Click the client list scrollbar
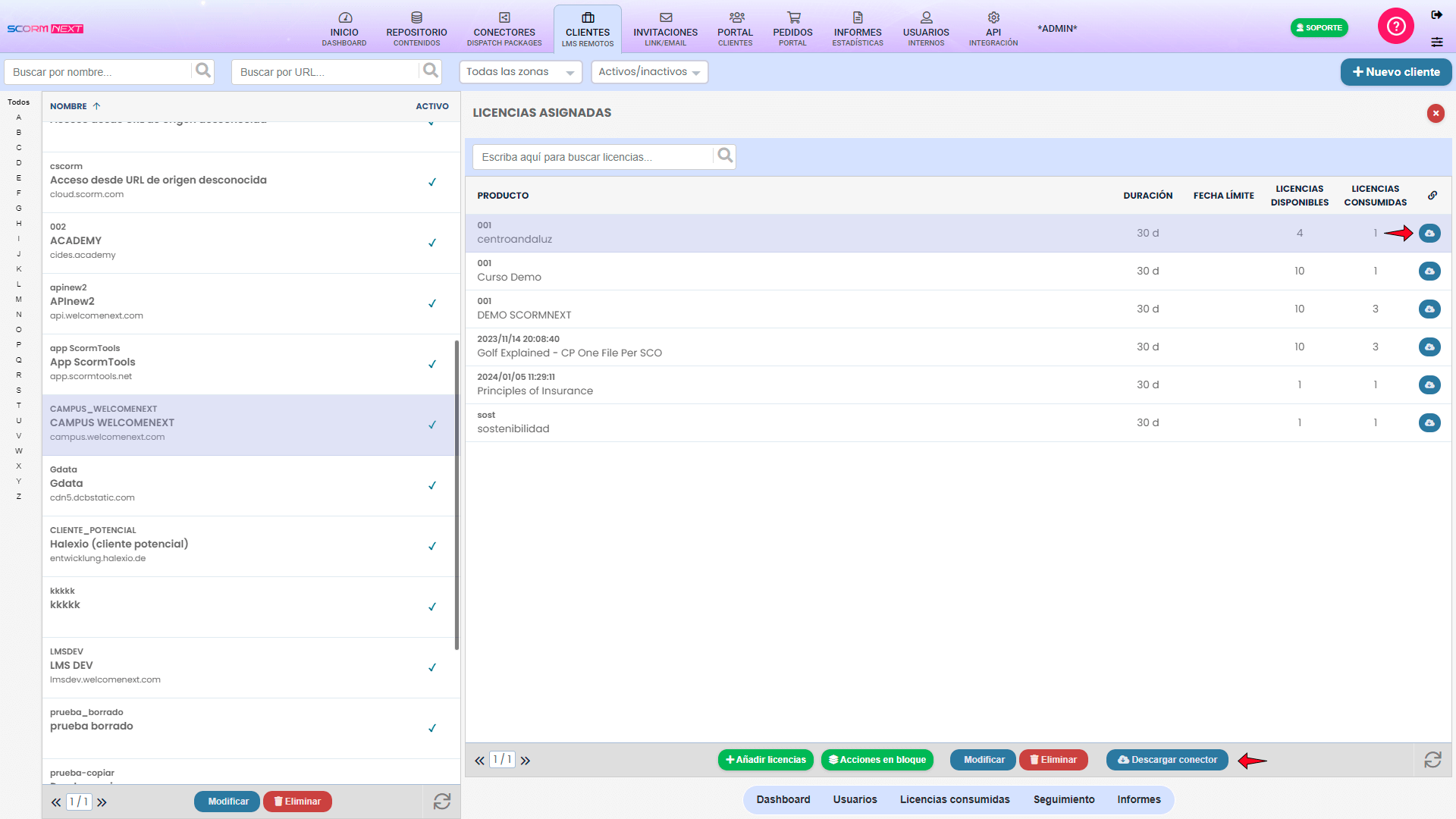Screen dimensions: 1456x819 [457, 494]
